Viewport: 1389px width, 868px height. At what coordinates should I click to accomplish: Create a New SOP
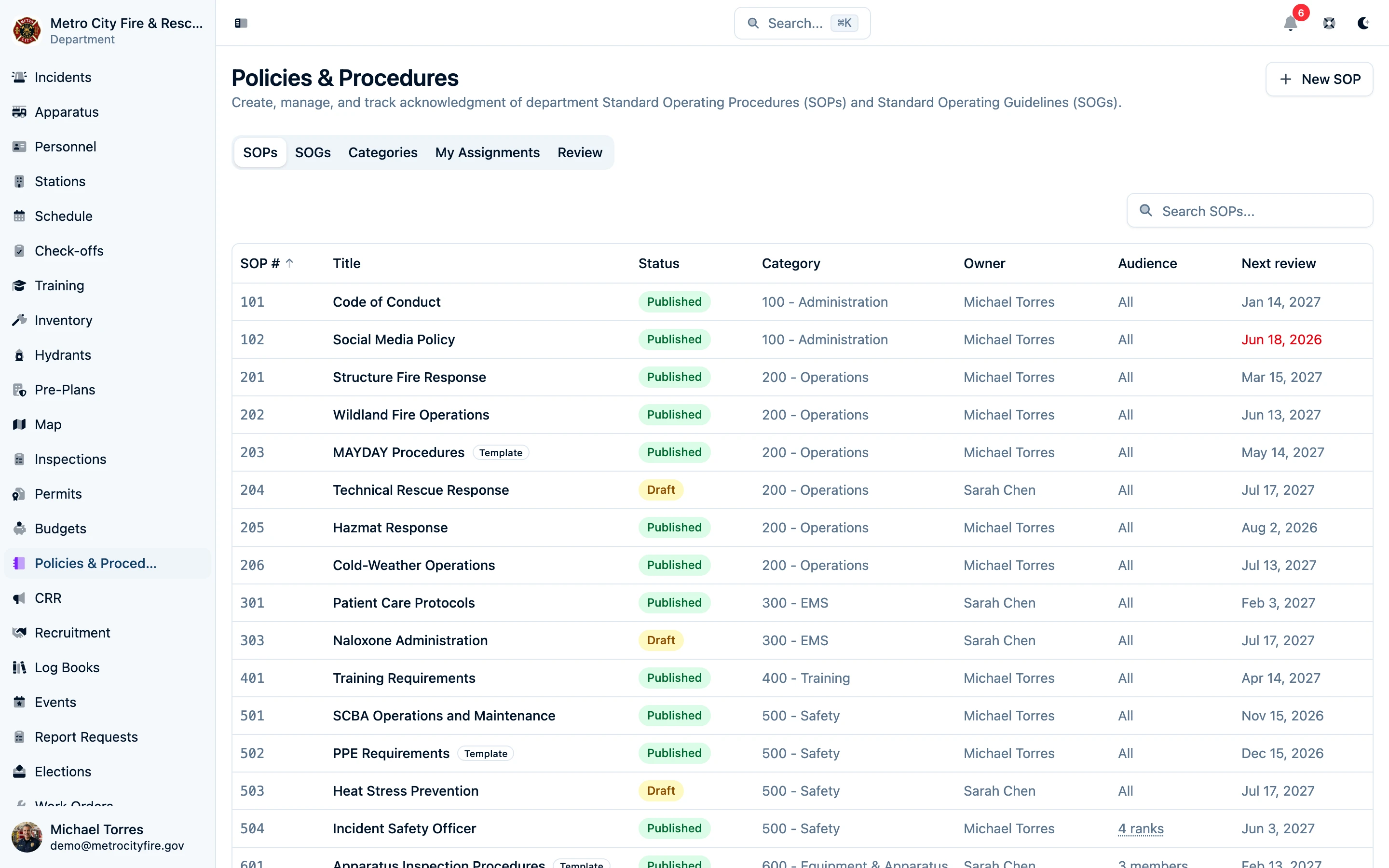click(x=1319, y=79)
